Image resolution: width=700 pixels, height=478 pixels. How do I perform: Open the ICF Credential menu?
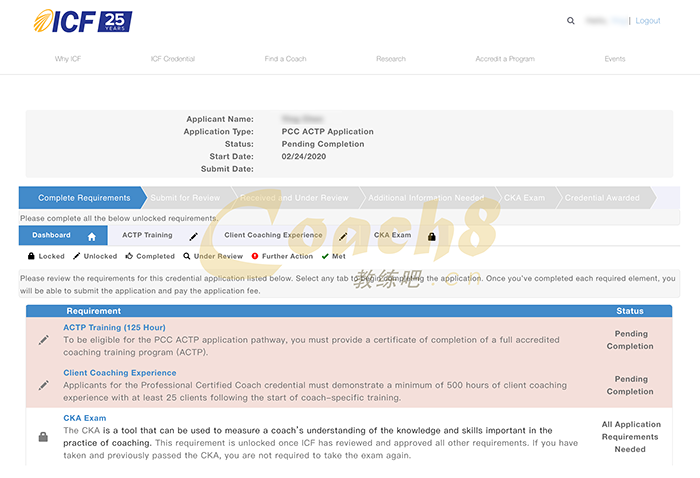(173, 59)
